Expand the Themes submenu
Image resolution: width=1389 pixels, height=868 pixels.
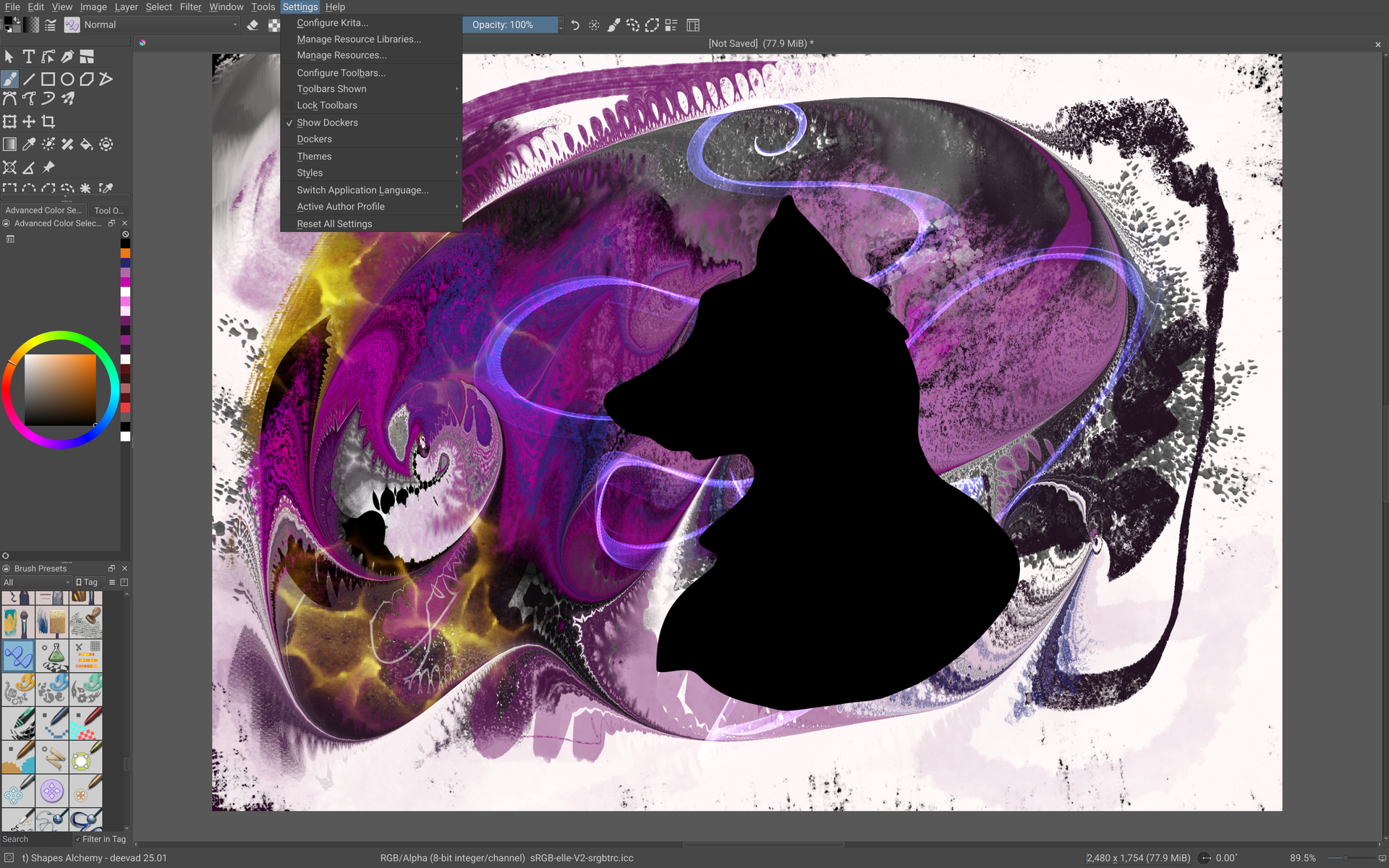pos(371,156)
